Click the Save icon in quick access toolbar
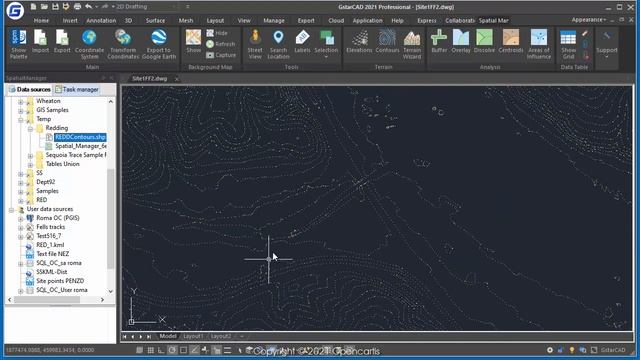This screenshot has width=640, height=360. 55,7
